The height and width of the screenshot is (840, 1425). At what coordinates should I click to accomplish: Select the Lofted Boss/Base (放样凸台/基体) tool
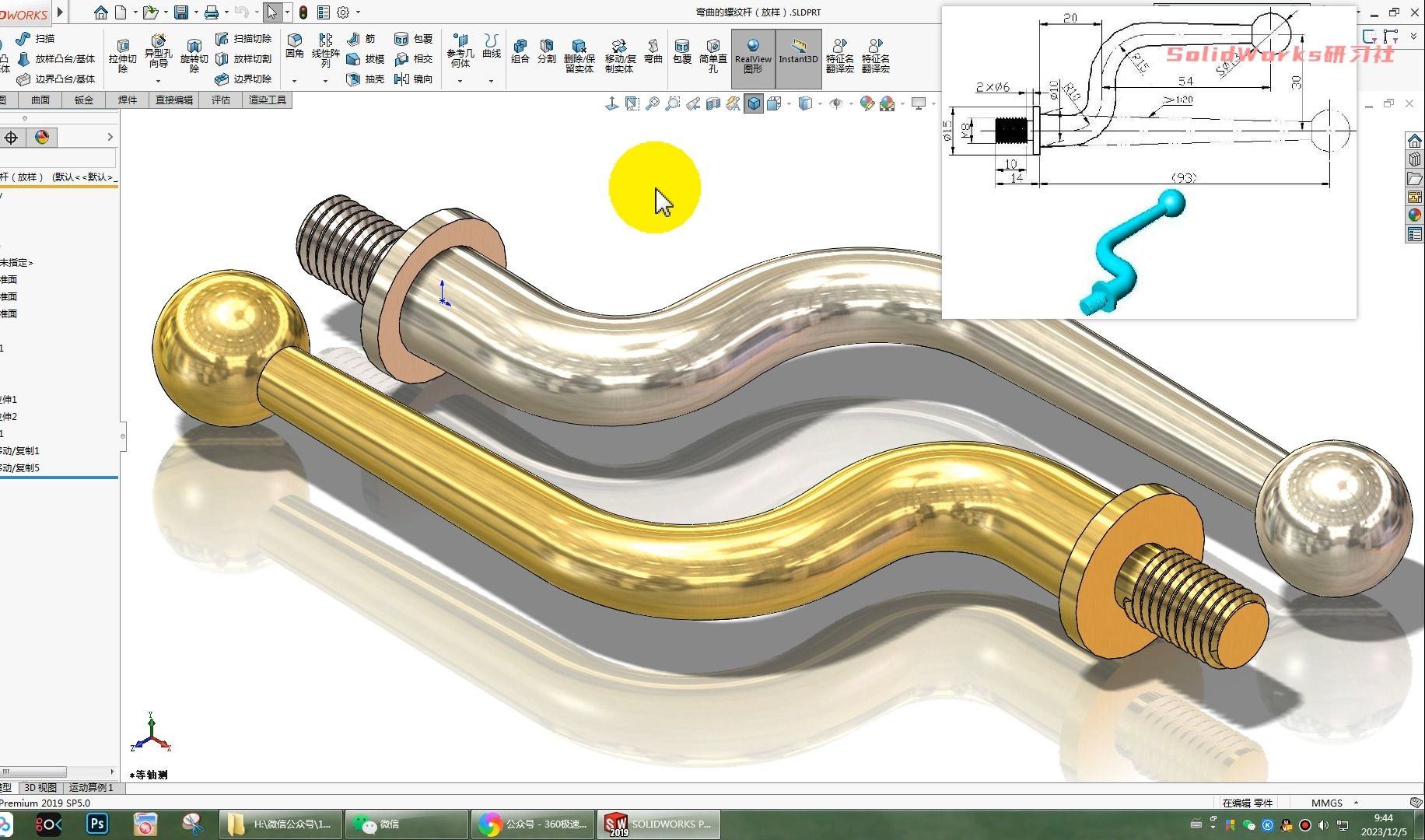point(56,58)
